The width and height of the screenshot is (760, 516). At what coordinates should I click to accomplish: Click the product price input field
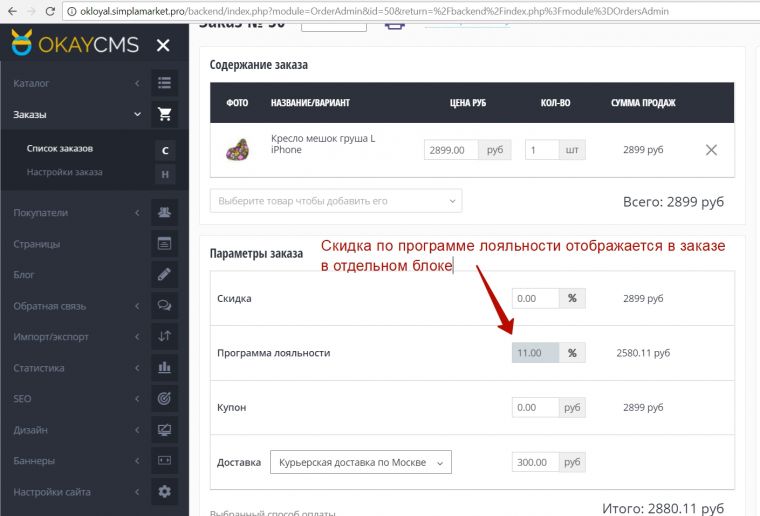tap(453, 150)
